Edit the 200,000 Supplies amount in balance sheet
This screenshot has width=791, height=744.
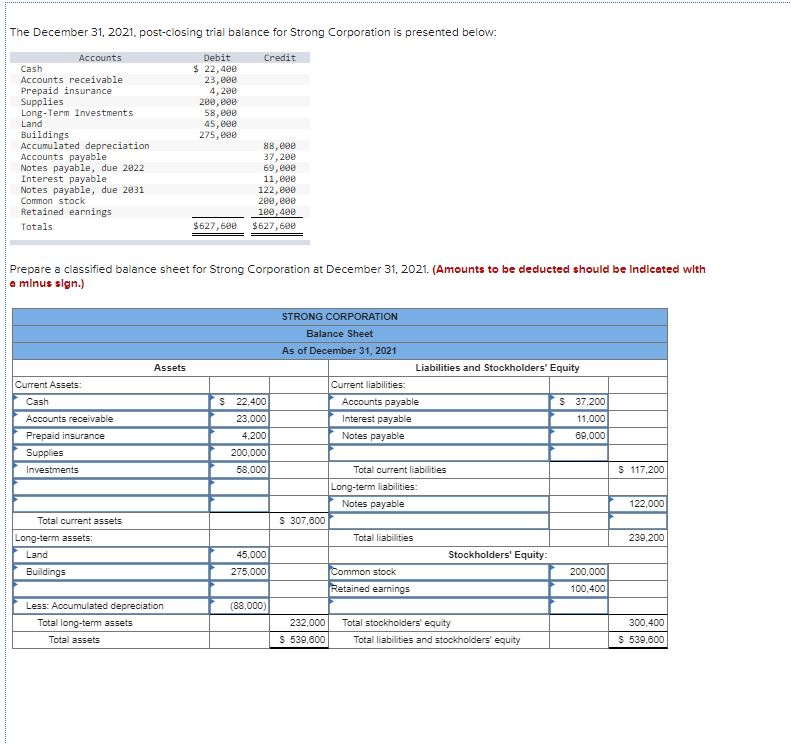[240, 453]
